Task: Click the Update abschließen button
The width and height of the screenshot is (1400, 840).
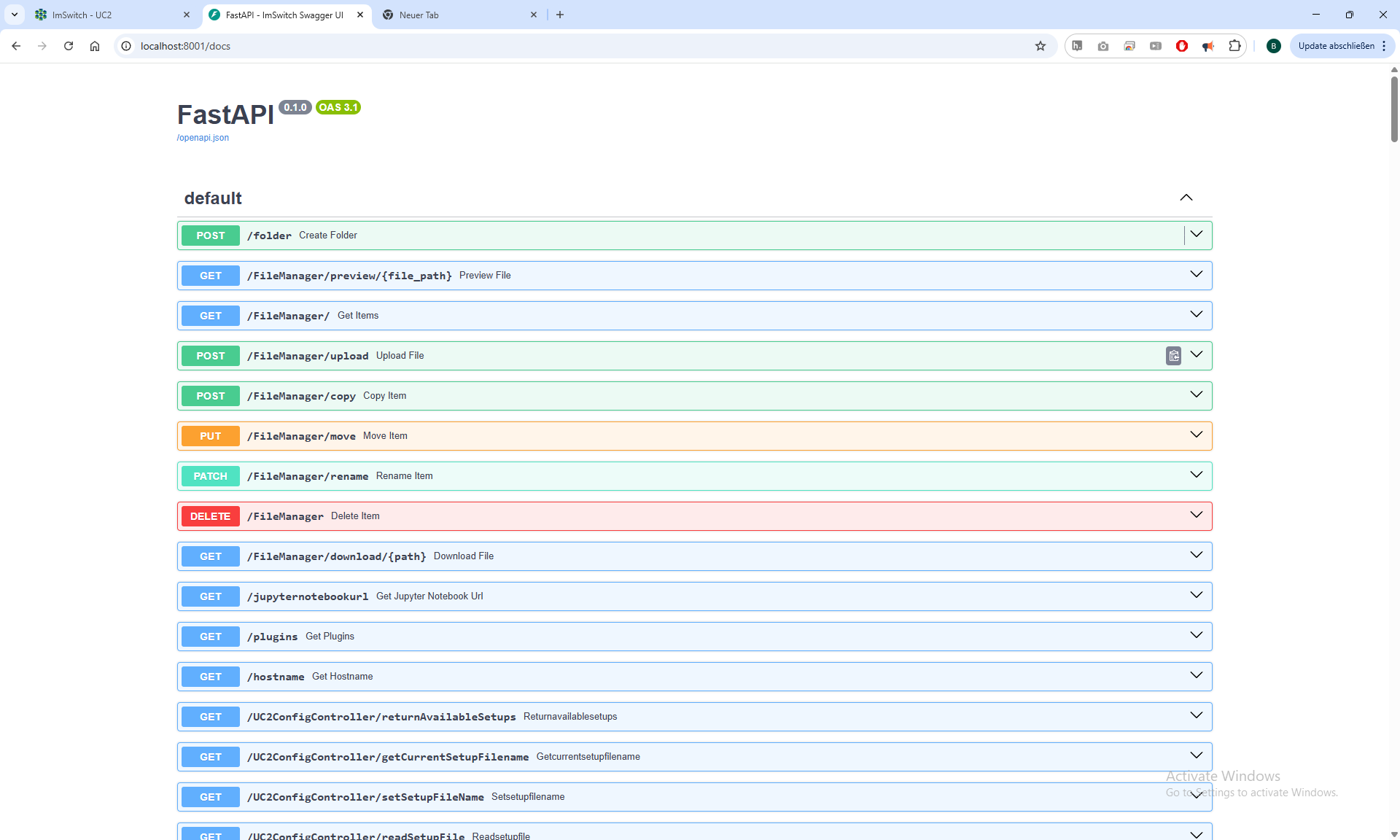Action: tap(1336, 46)
